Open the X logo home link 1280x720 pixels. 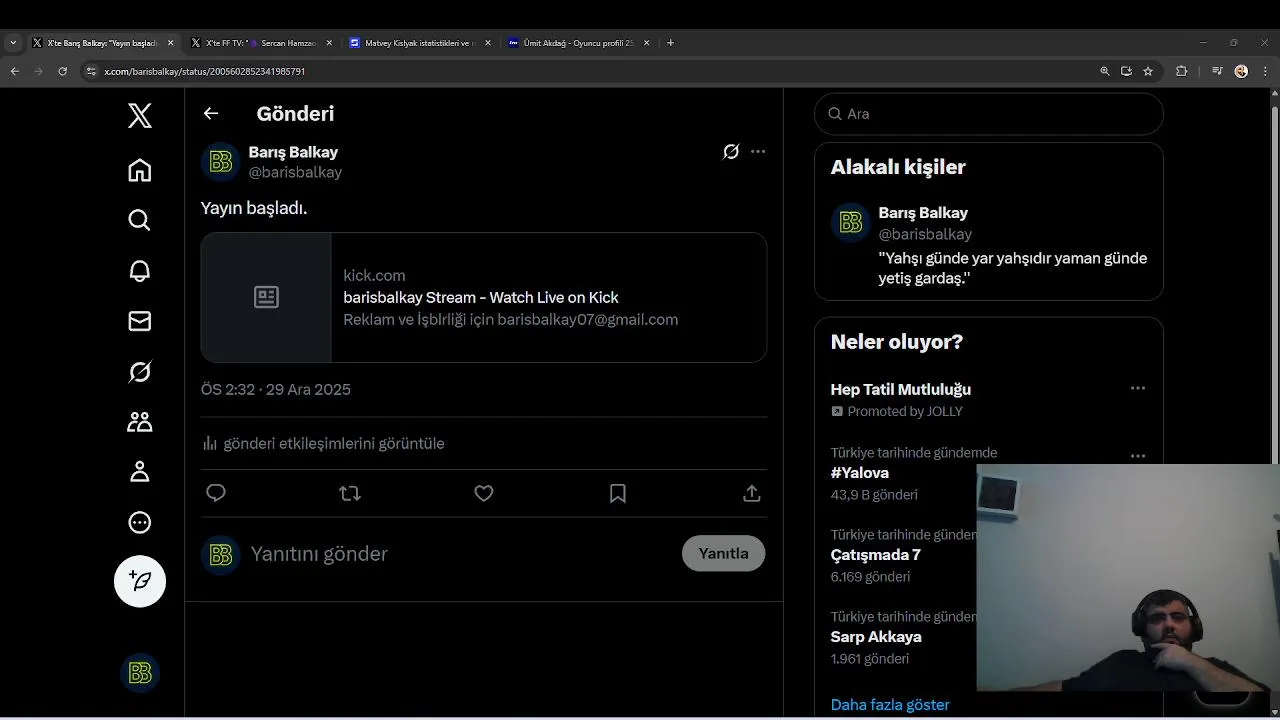(140, 115)
